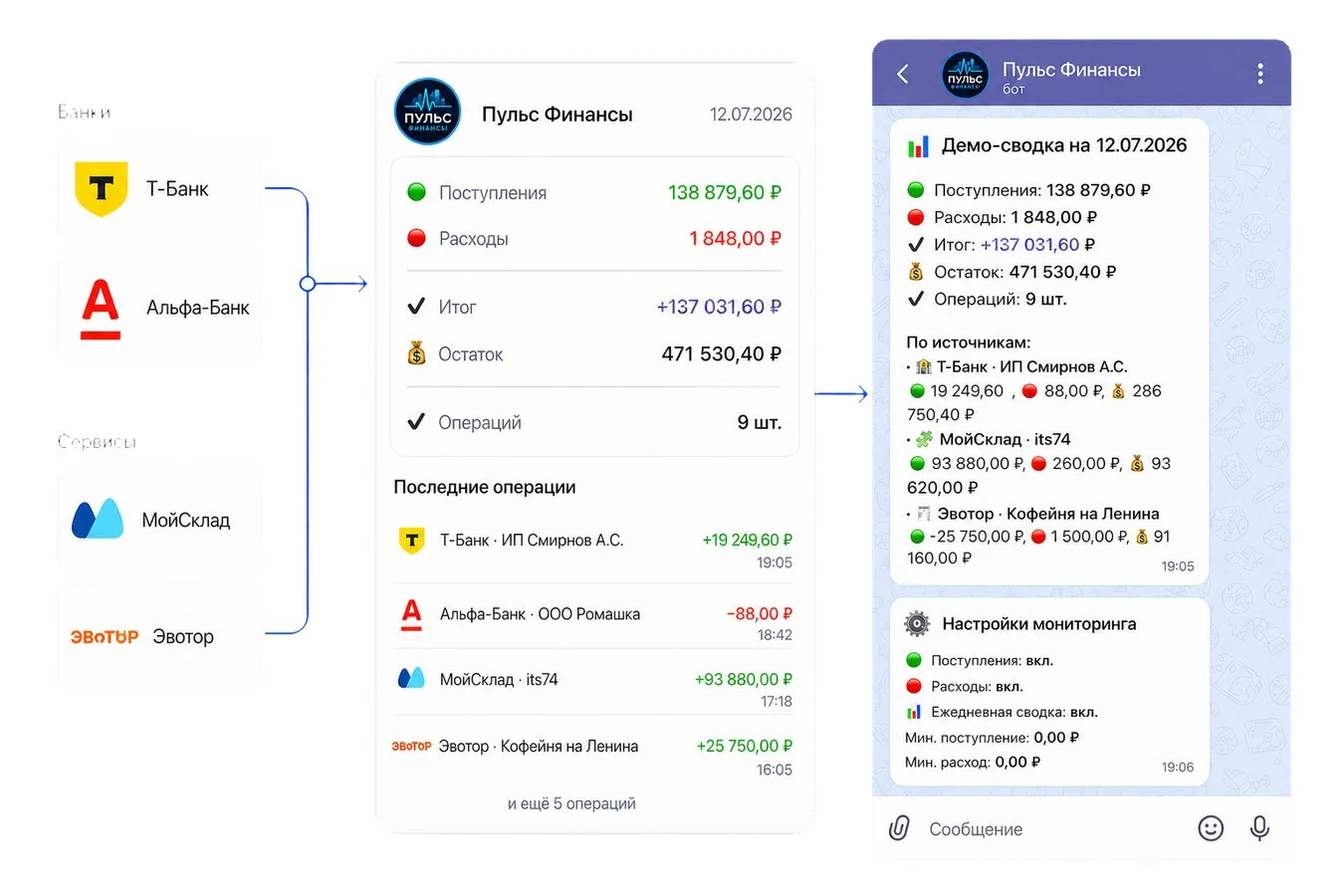Select the МойСклад service label on the left

click(x=186, y=520)
